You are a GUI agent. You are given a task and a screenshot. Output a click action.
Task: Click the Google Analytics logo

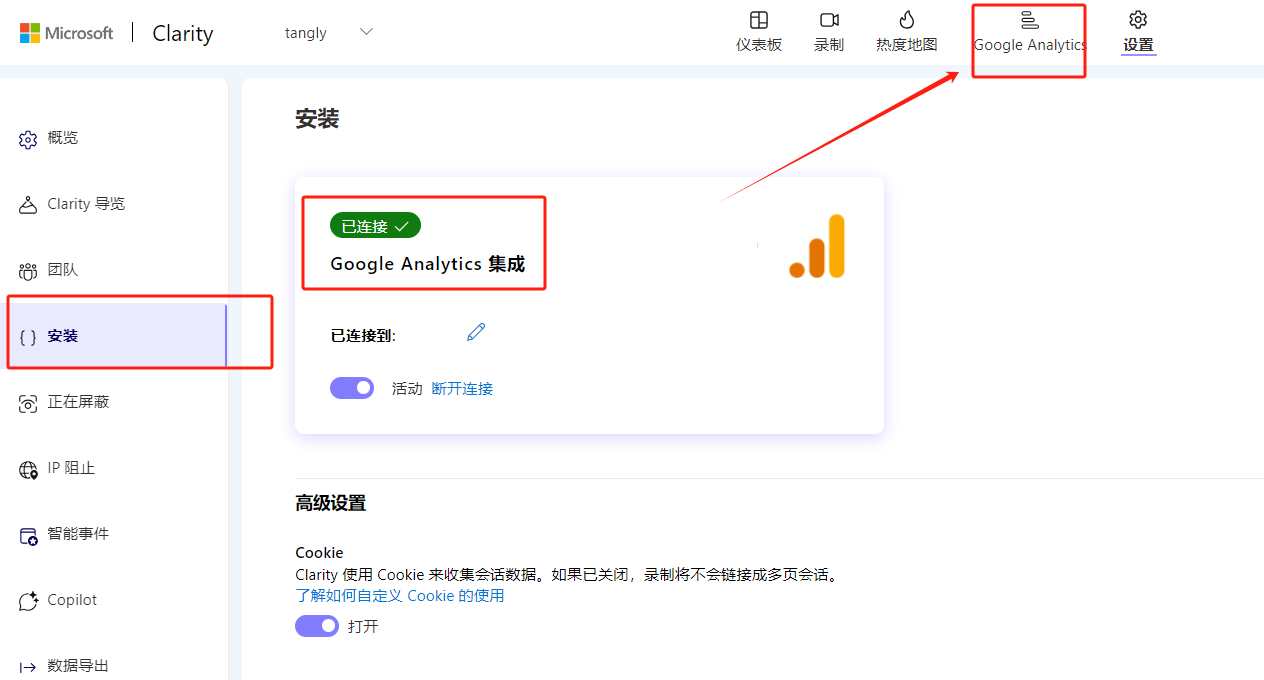(817, 246)
